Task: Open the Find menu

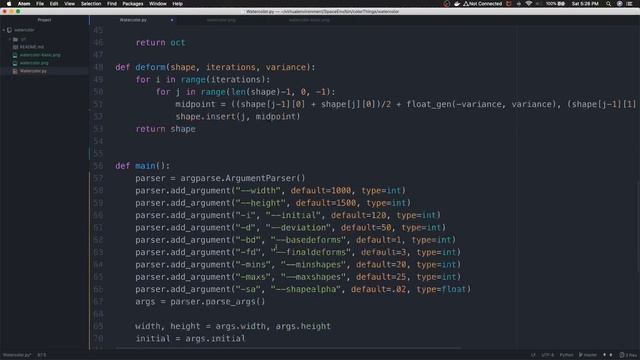Action: coord(111,4)
